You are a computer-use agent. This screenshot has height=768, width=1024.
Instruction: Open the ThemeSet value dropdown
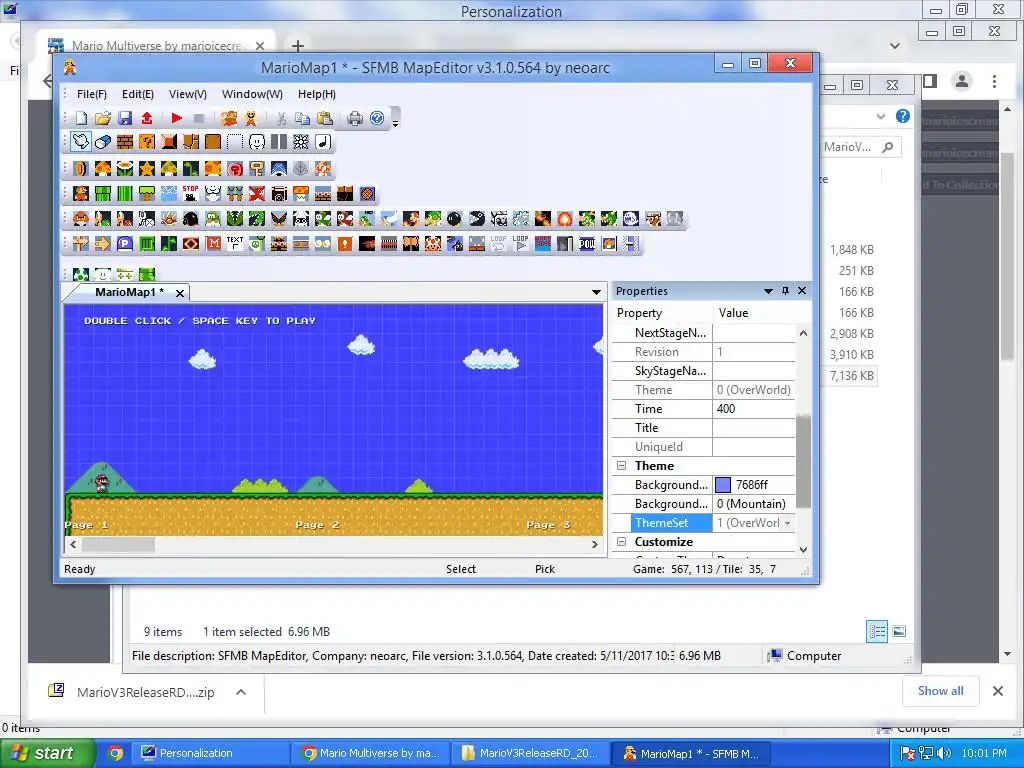click(x=788, y=523)
